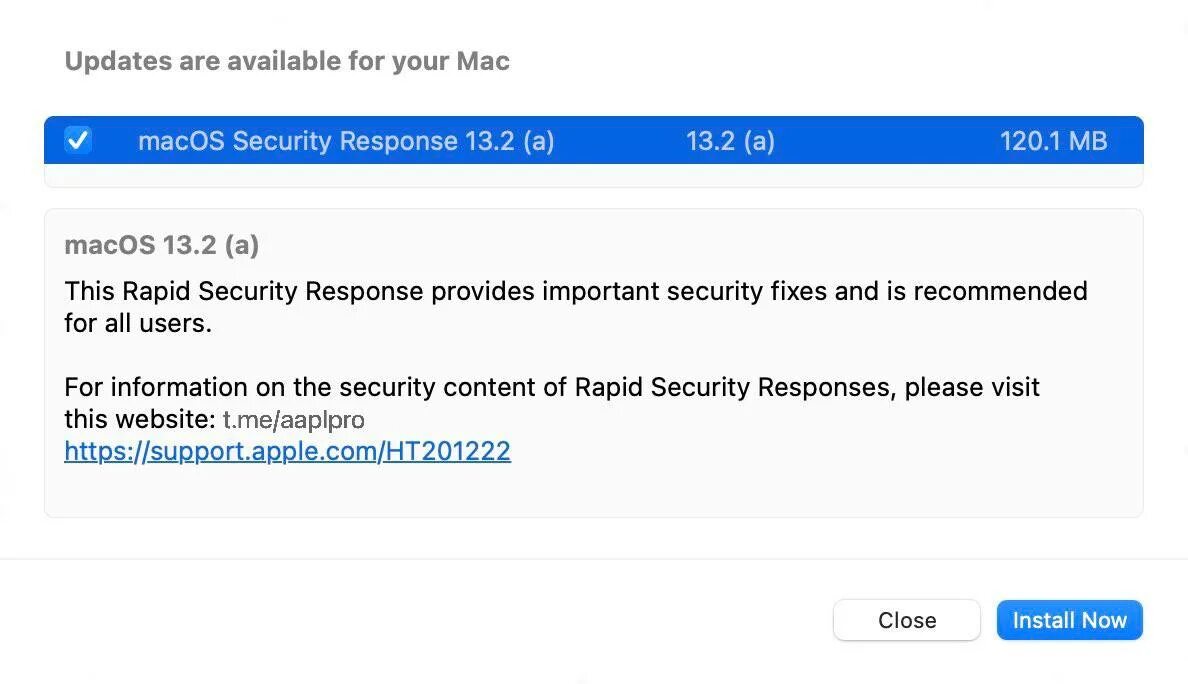Click the "this website:" label text
Image resolution: width=1188 pixels, height=684 pixels.
[139, 418]
